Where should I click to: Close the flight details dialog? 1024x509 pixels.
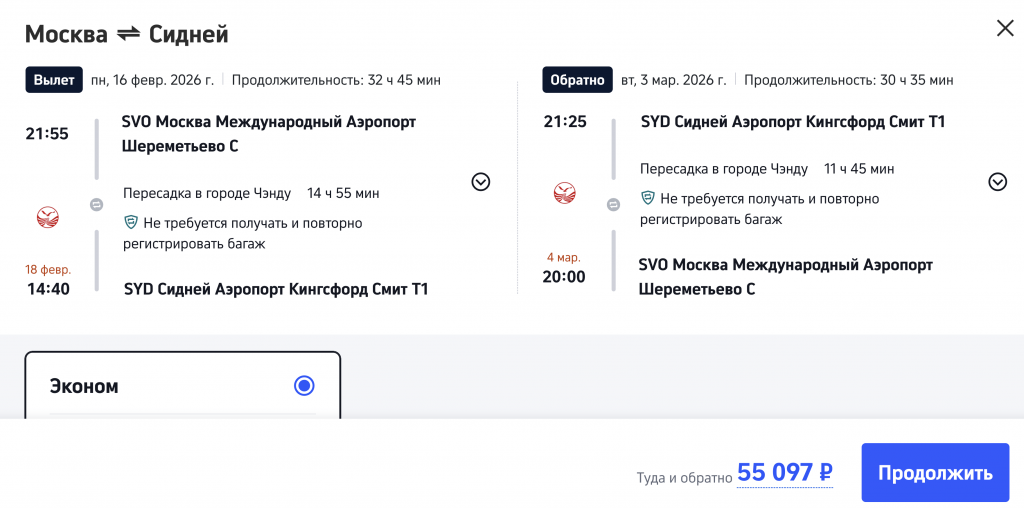coord(1005,28)
